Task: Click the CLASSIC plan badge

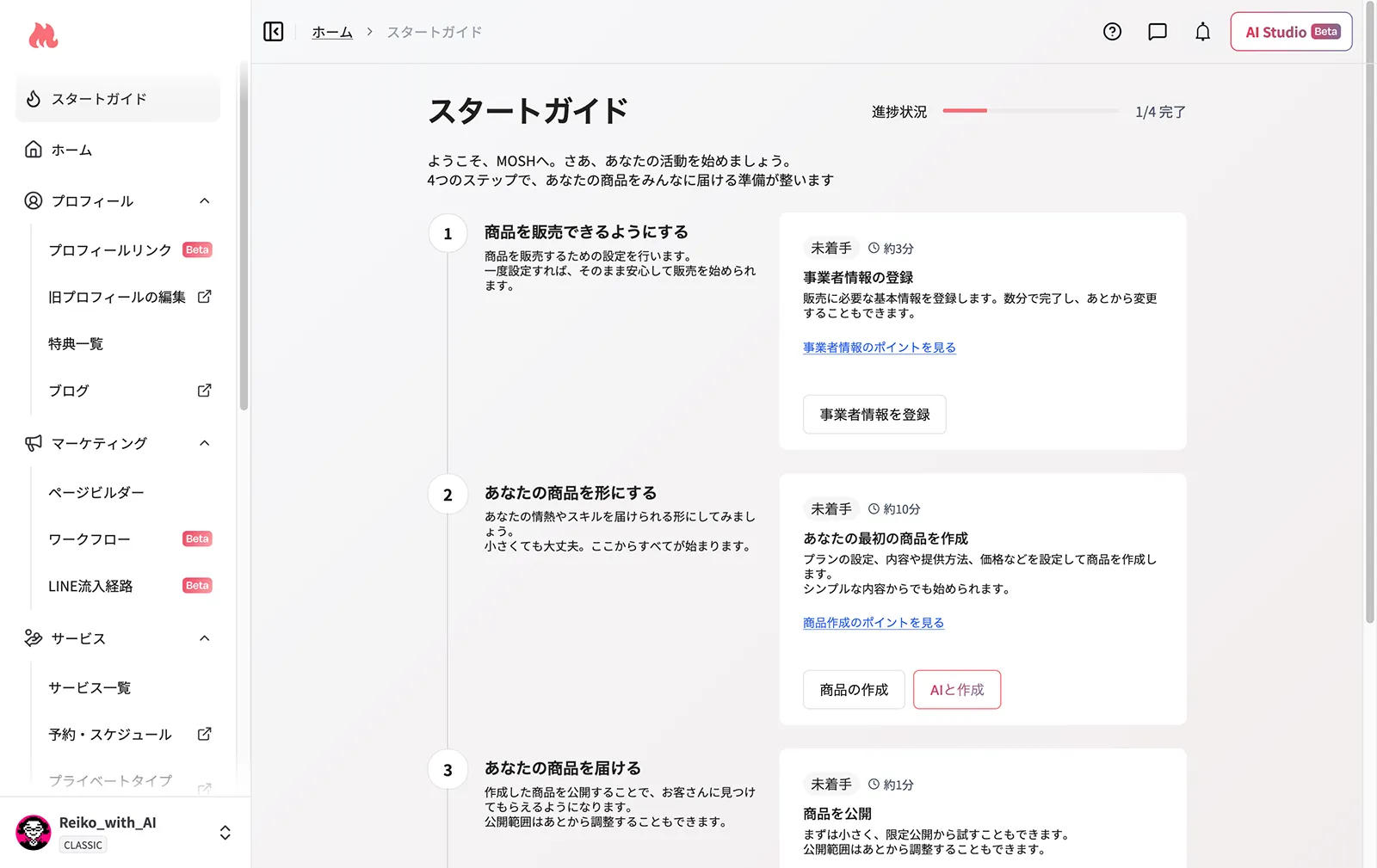Action: coord(83,845)
